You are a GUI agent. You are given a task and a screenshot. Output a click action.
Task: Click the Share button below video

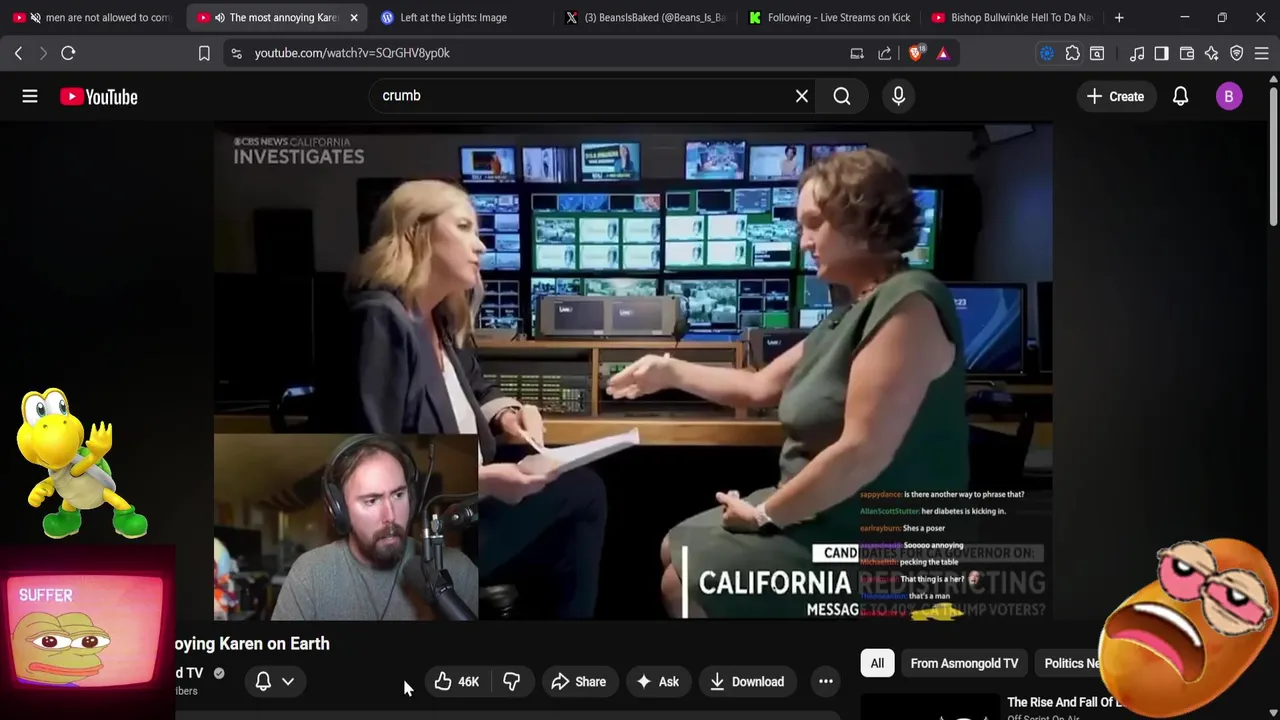[578, 682]
